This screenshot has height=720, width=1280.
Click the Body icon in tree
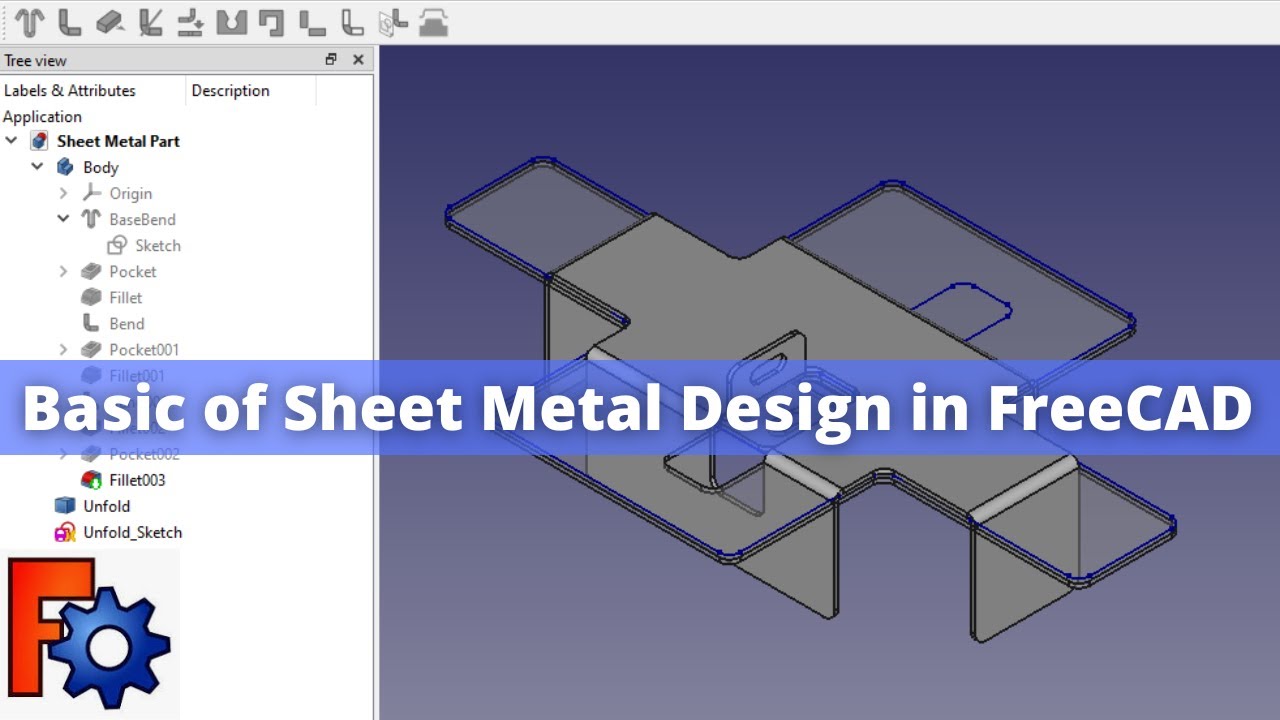(x=65, y=167)
